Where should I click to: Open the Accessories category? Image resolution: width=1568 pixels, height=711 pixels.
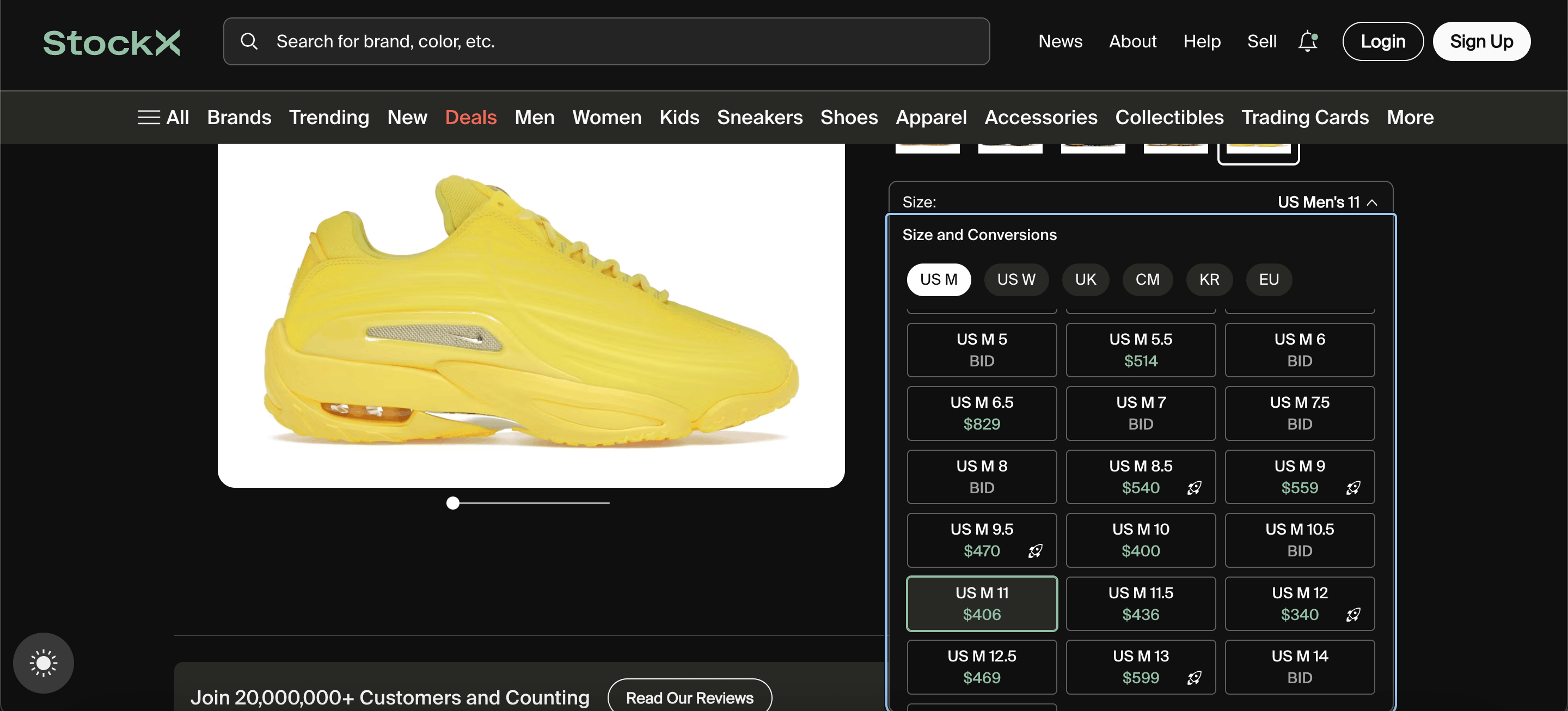pos(1041,117)
